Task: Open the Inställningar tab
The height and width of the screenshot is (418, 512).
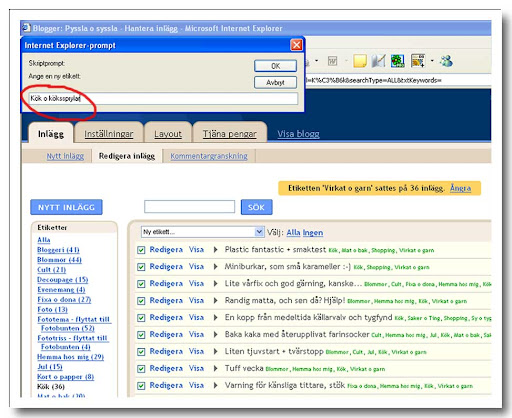Action: pos(109,134)
